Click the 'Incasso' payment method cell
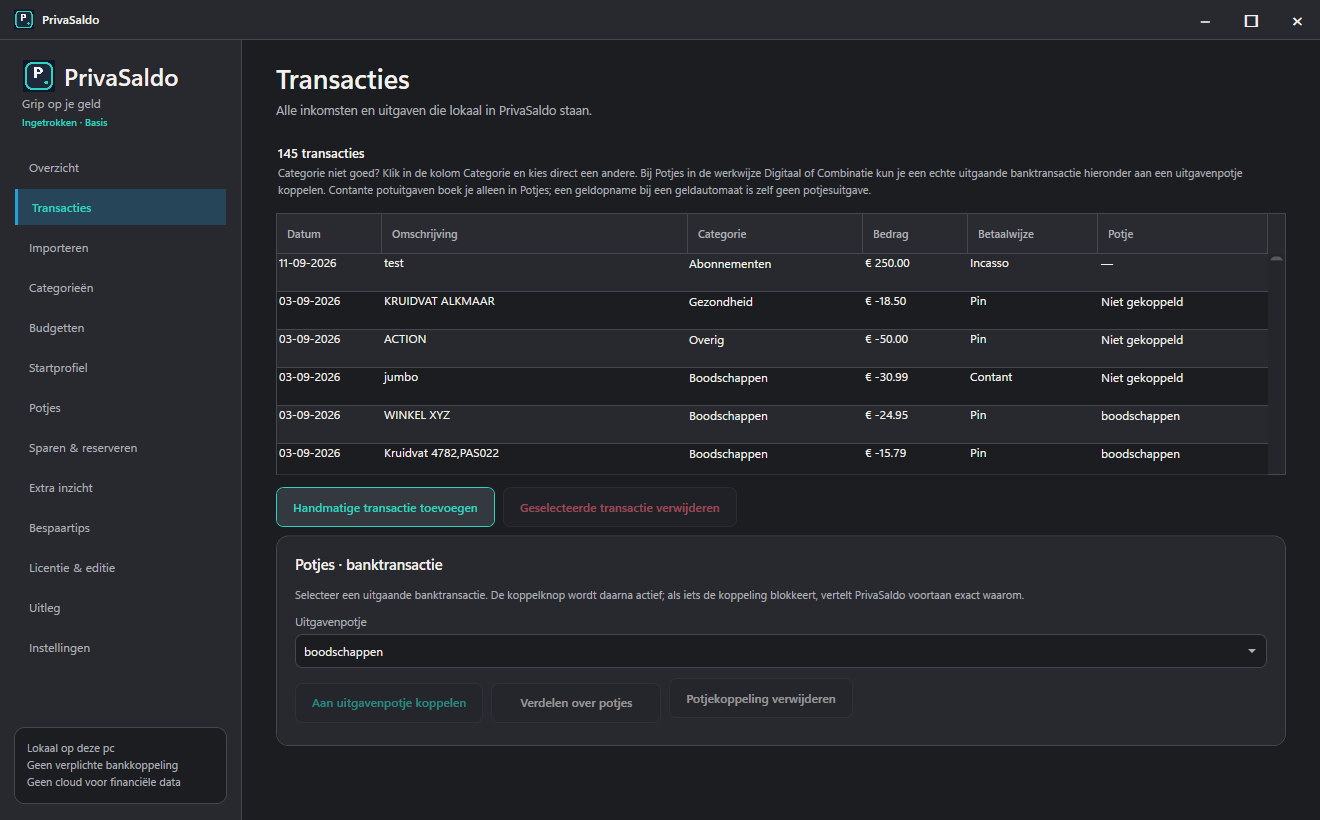Viewport: 1320px width, 820px height. (x=989, y=263)
